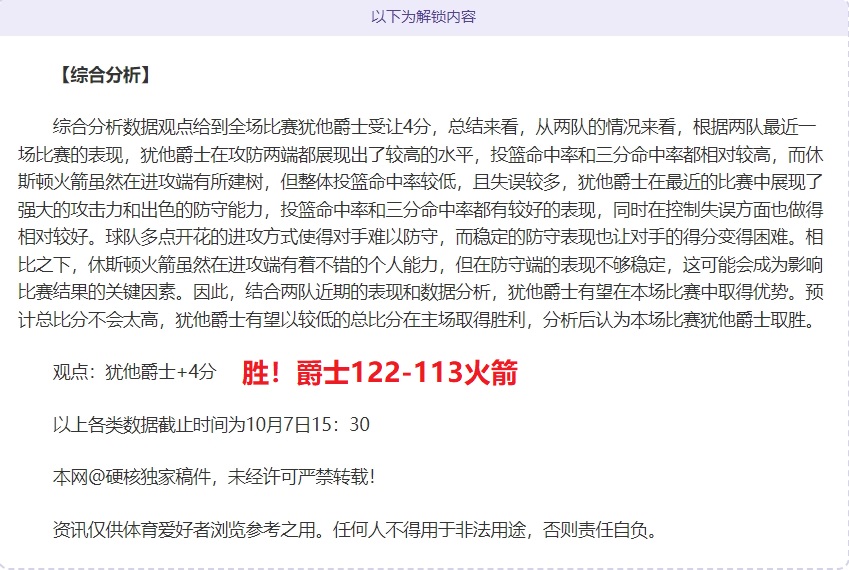The height and width of the screenshot is (570, 849).
Task: Click the "观点：犹他爵士+4分" prediction text
Action: [x=134, y=373]
